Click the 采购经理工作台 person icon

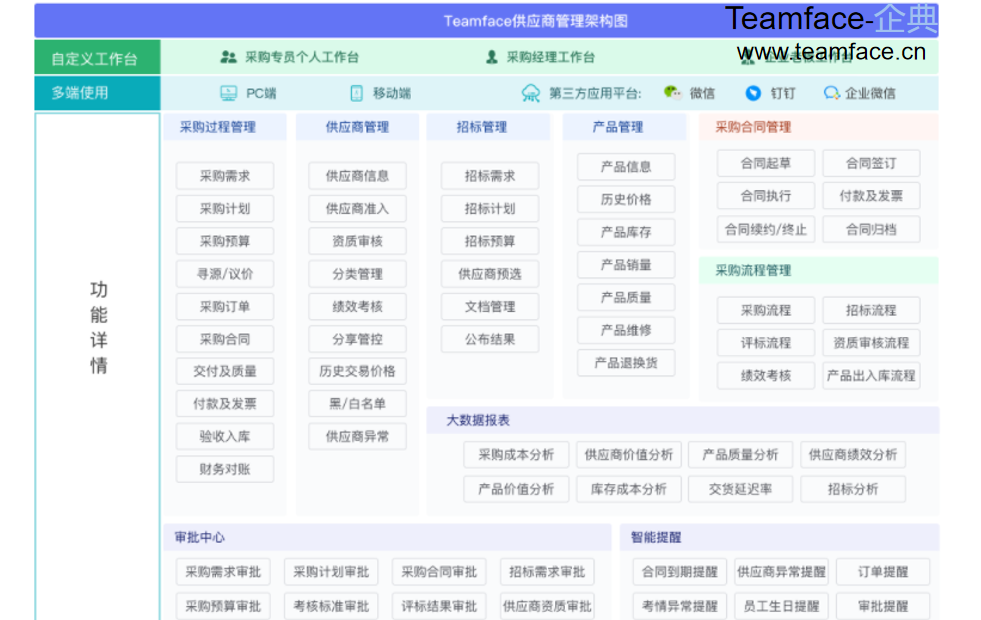(x=491, y=57)
